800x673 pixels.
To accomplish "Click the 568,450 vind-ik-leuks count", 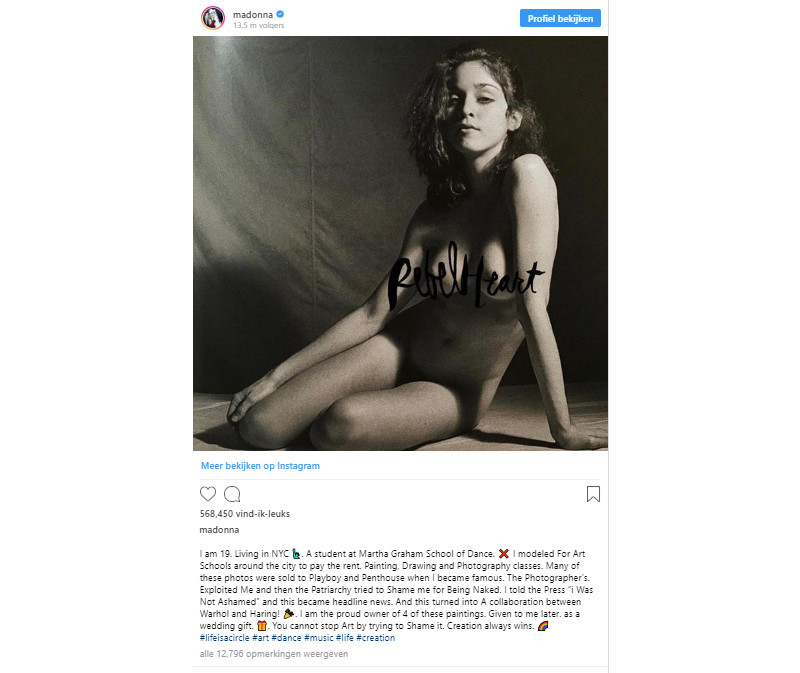I will pyautogui.click(x=244, y=514).
